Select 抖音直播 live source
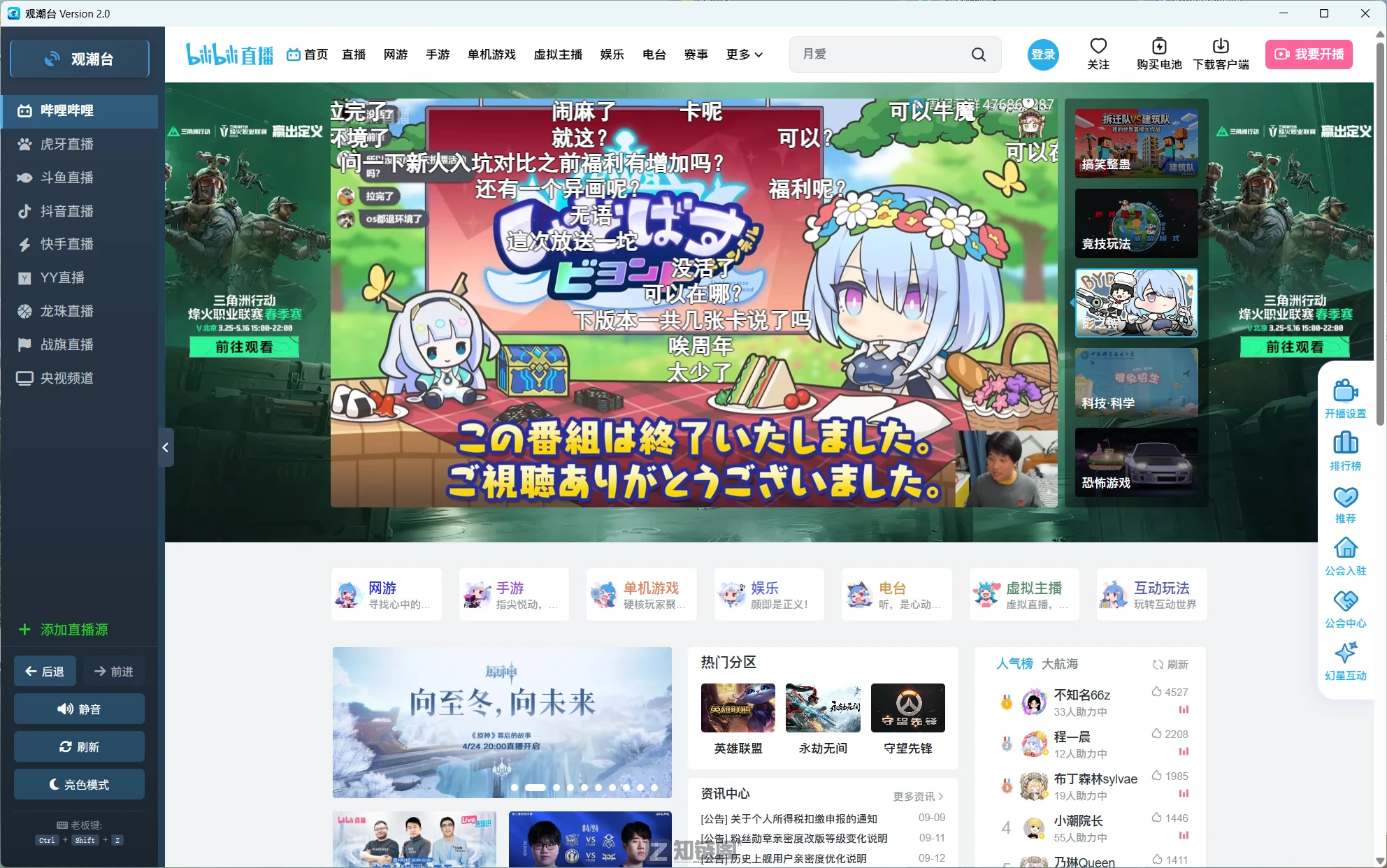The width and height of the screenshot is (1387, 868). pos(79,211)
